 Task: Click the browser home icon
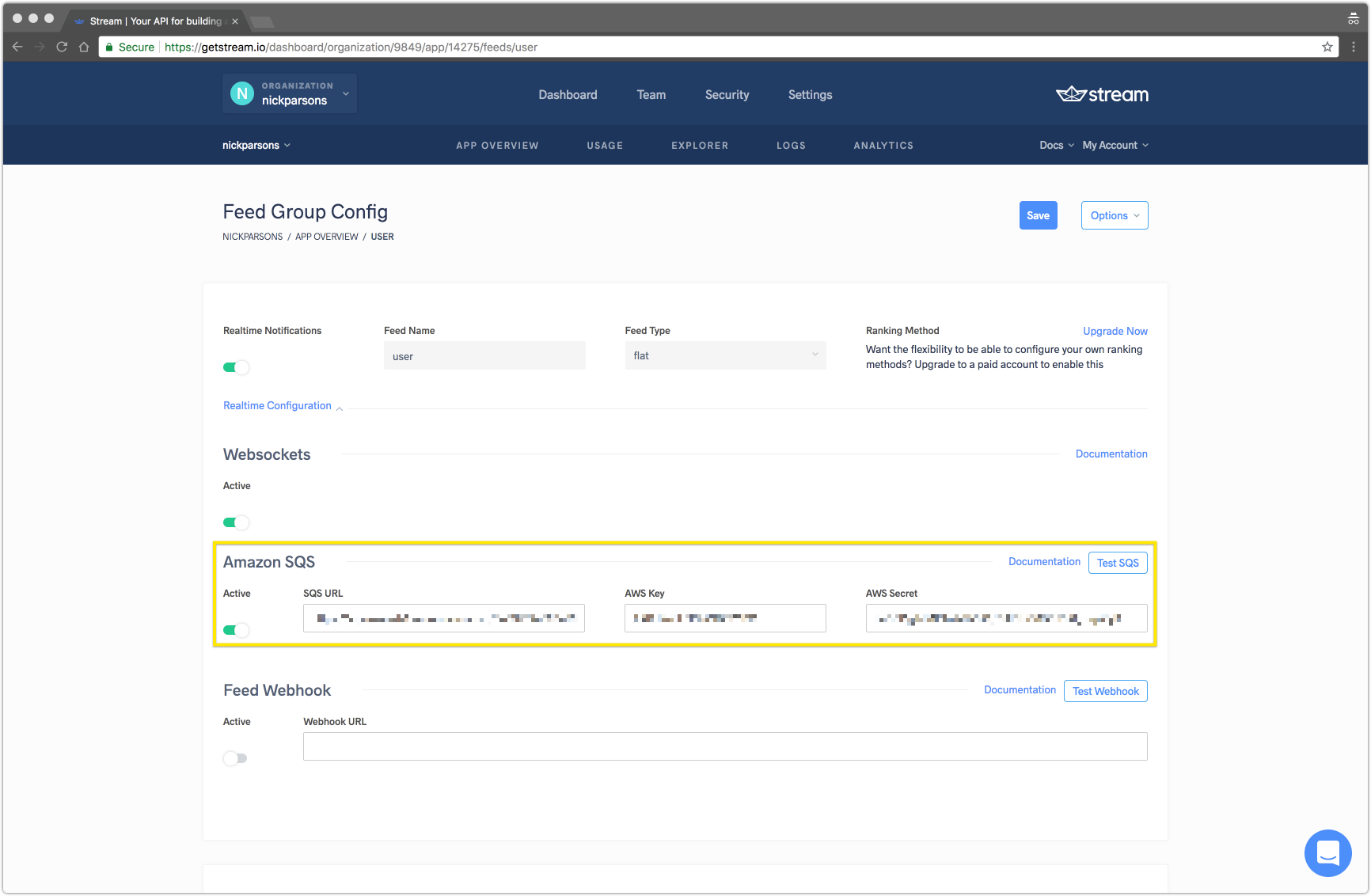coord(84,47)
